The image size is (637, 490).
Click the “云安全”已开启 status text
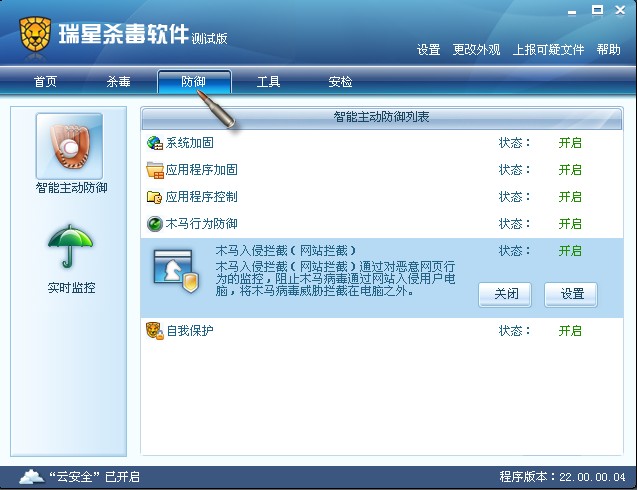[x=94, y=477]
